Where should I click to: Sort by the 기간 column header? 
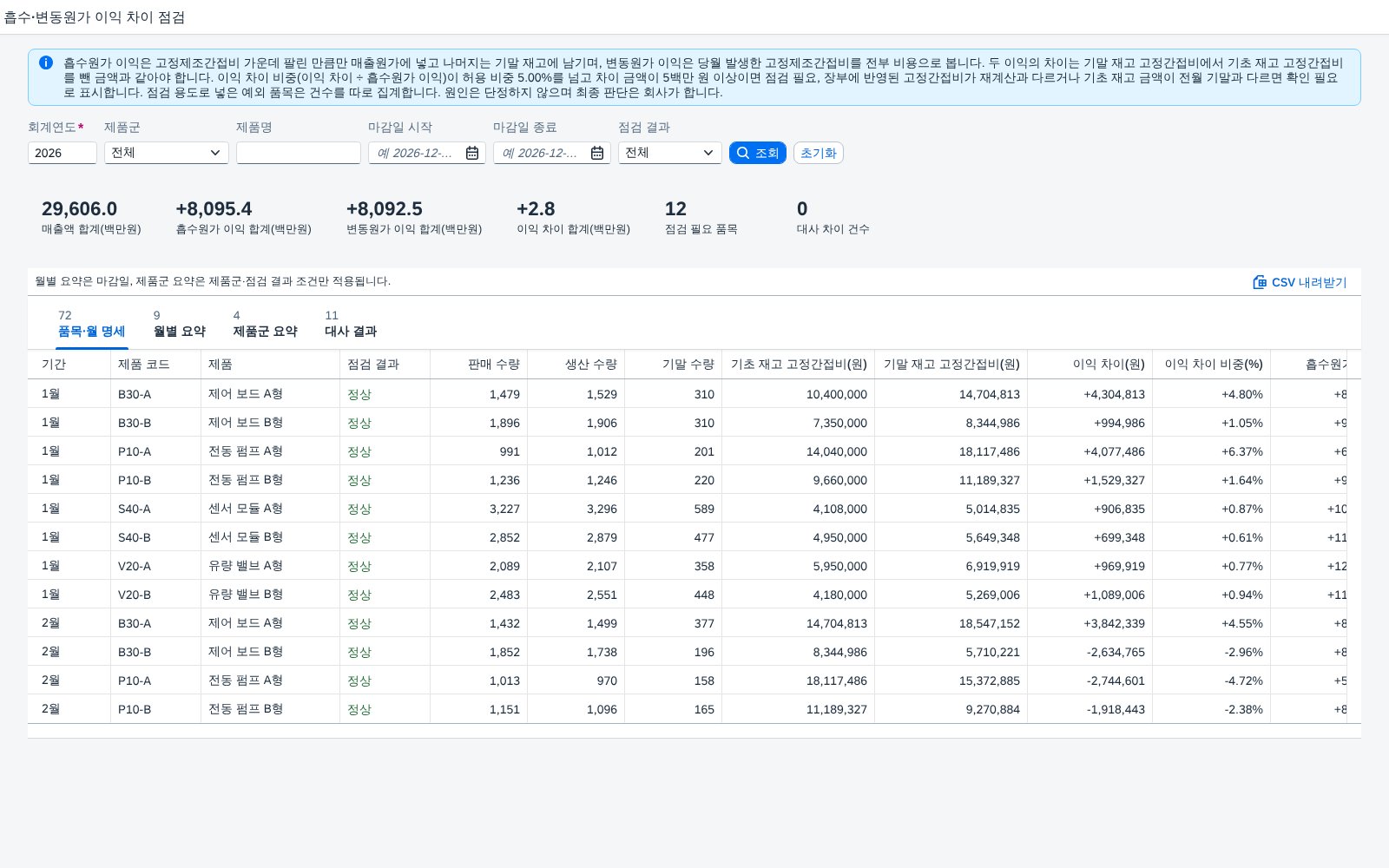point(69,365)
